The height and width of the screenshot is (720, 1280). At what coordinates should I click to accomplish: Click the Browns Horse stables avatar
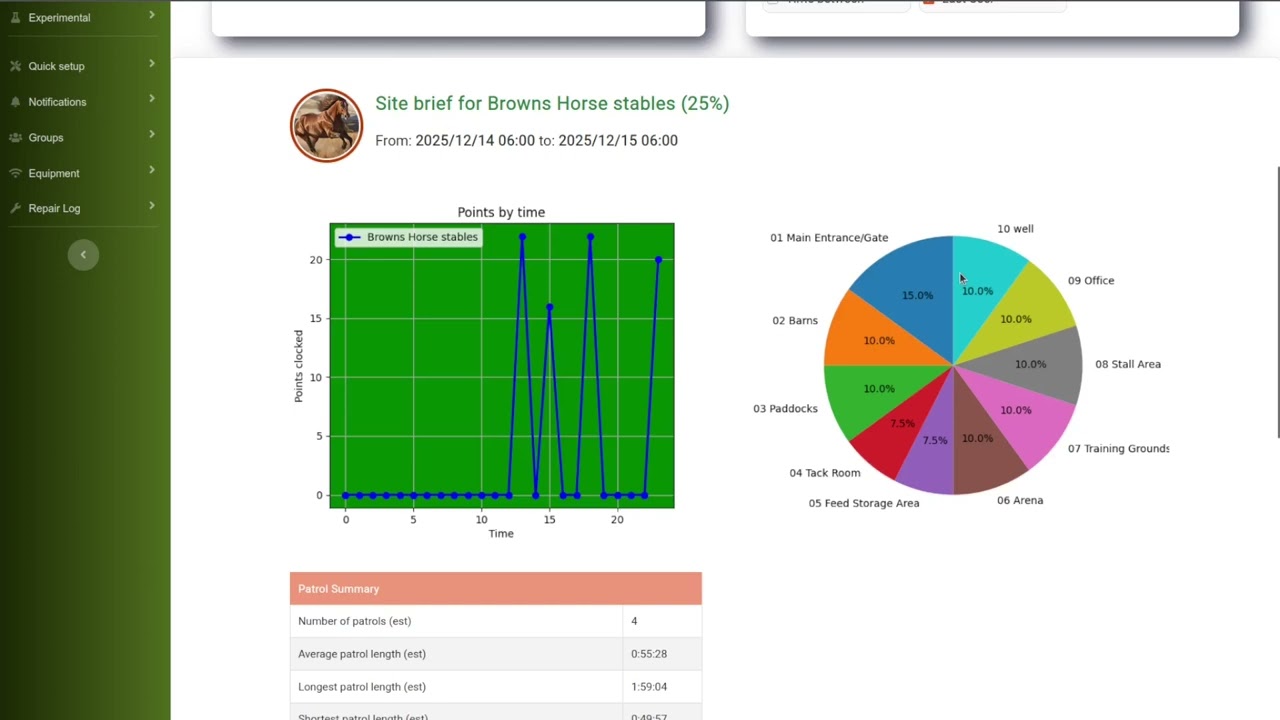326,125
